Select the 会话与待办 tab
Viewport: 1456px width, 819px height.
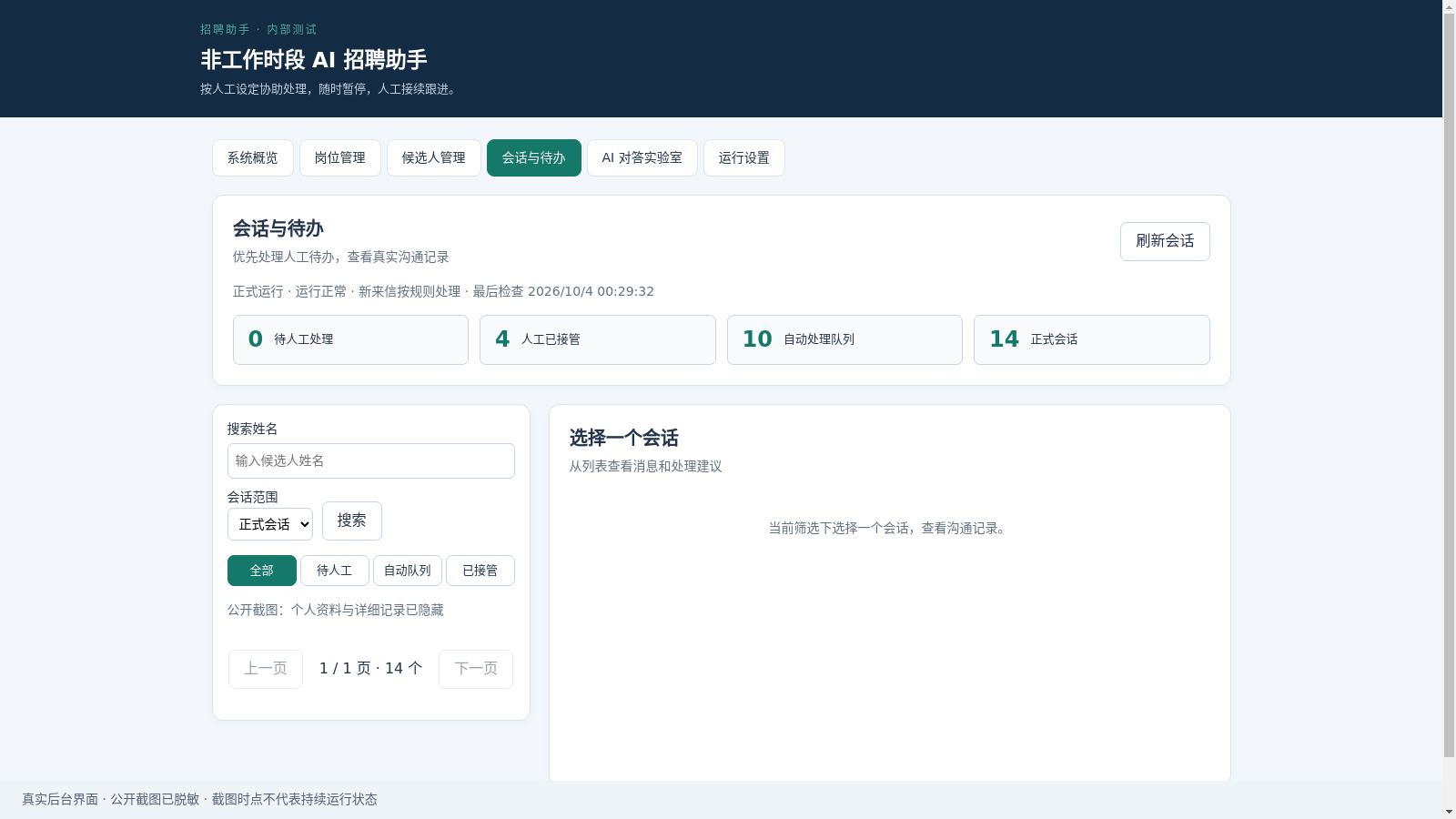534,157
